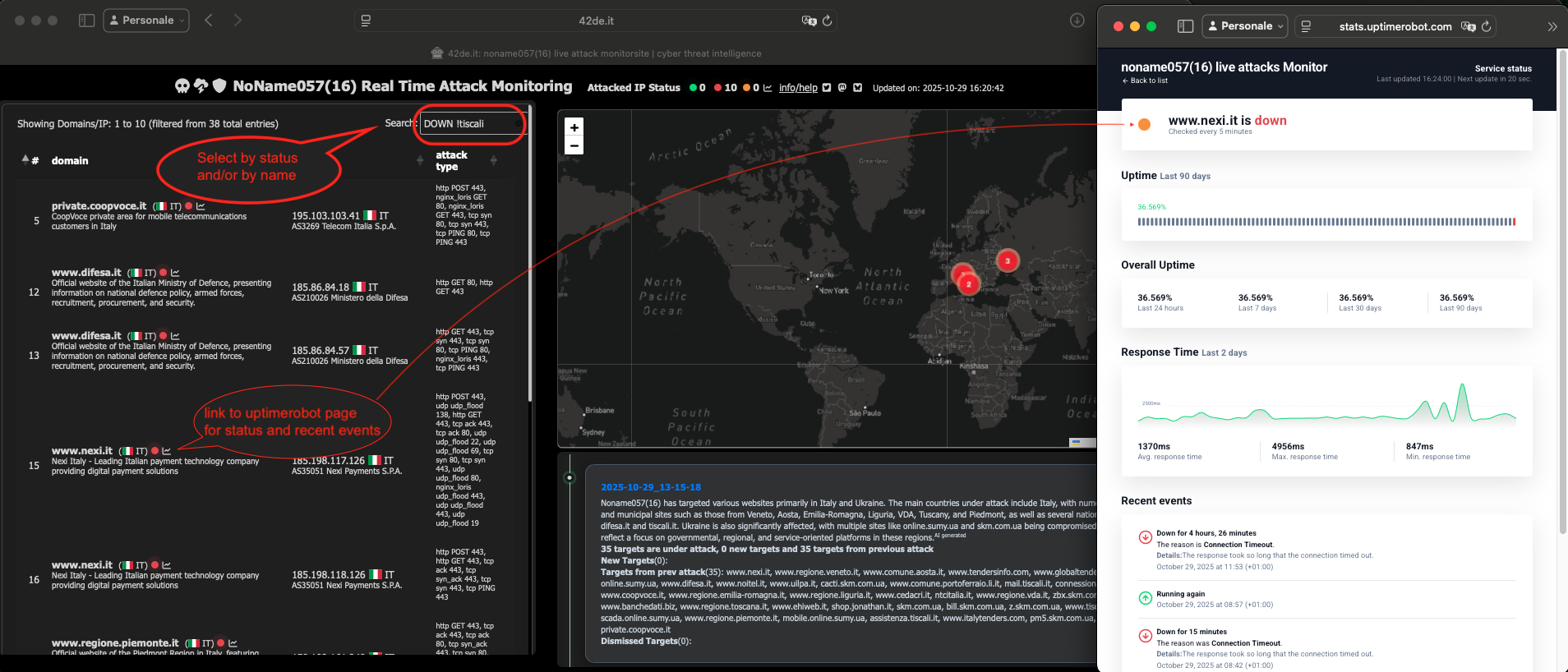
Task: Expand hidden toolbar items with double chevron
Action: 1552,26
